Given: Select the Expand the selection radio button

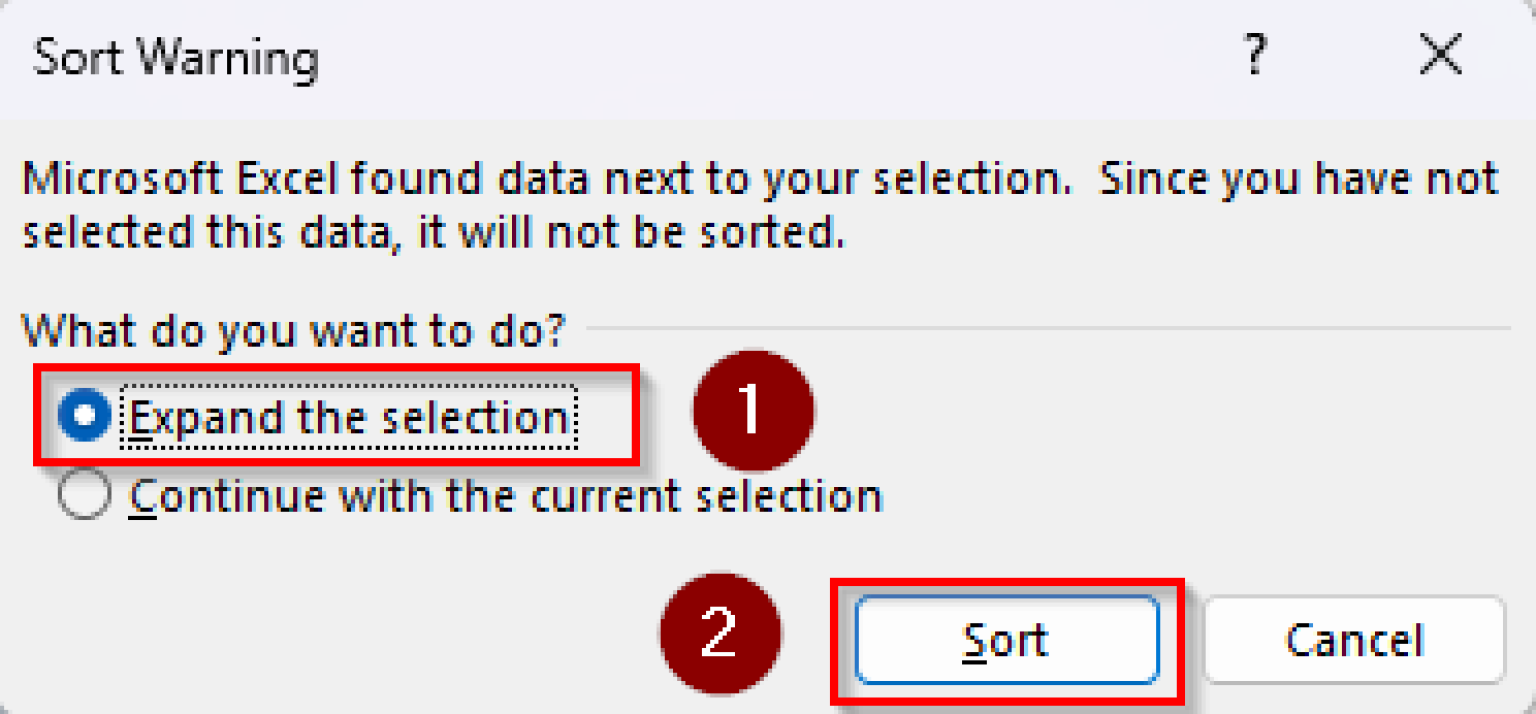Looking at the screenshot, I should coord(83,418).
